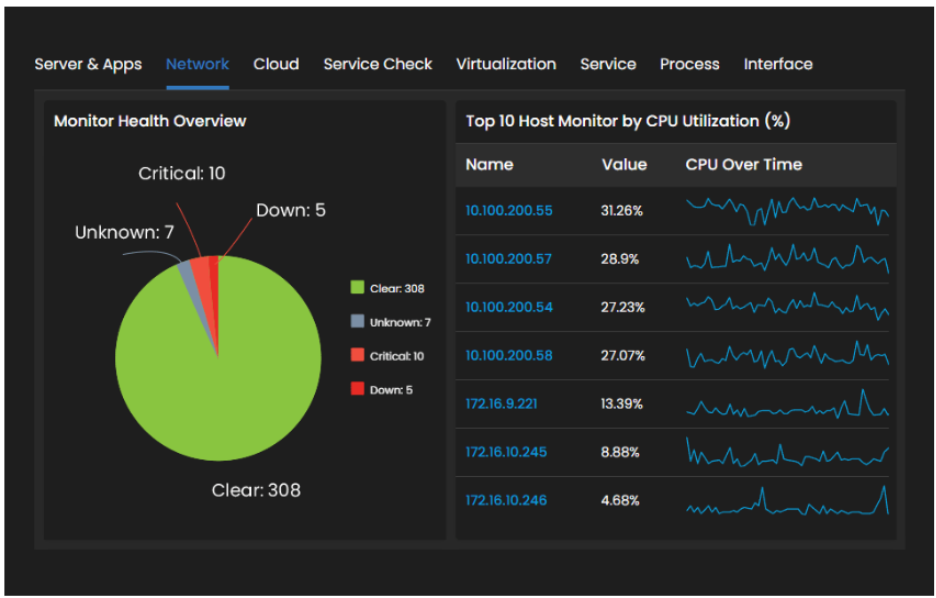The height and width of the screenshot is (598, 936).
Task: Click the 31.26% CPU value
Action: coord(622,211)
